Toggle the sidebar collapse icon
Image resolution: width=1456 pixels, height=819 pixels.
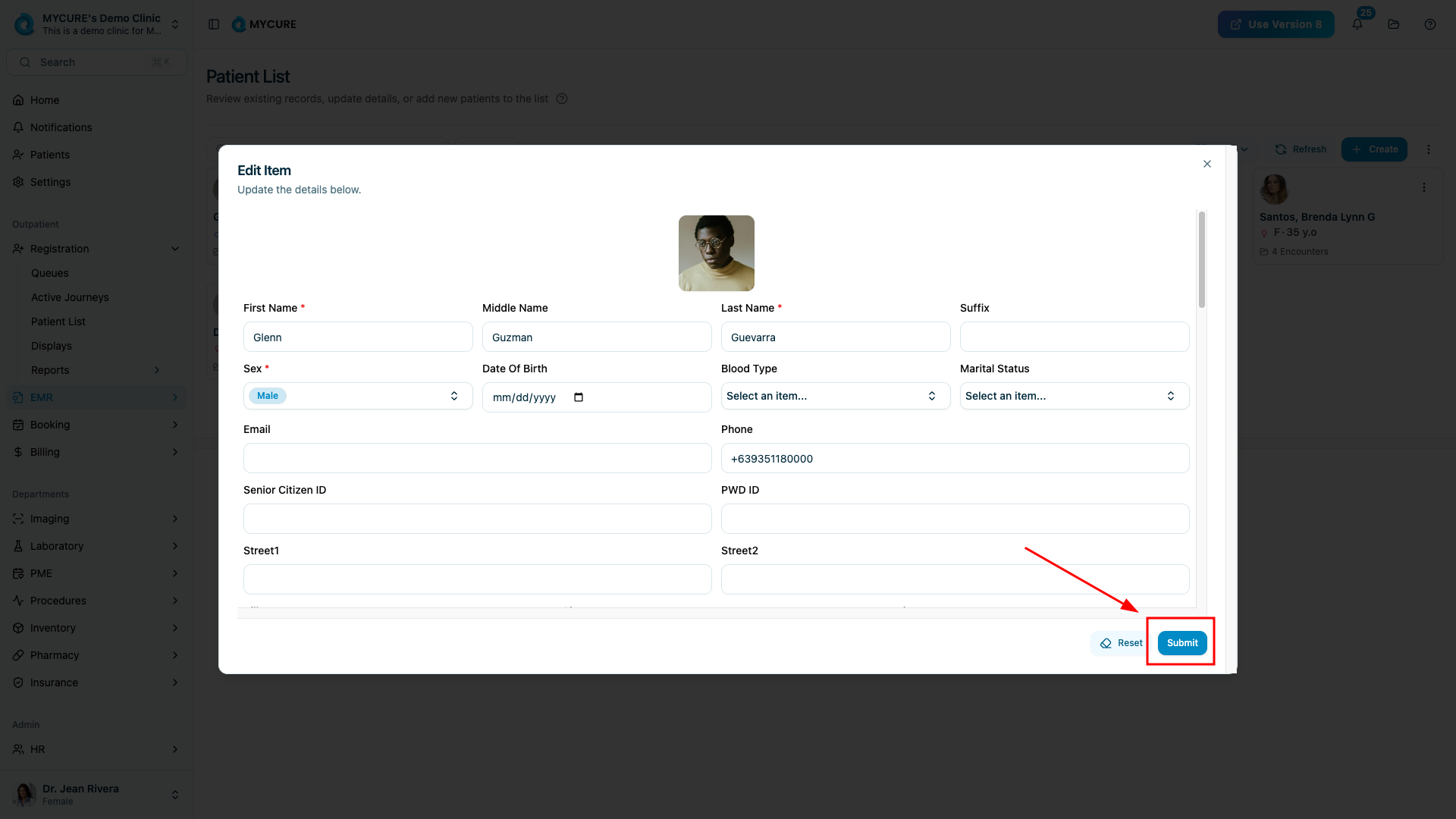[x=214, y=24]
